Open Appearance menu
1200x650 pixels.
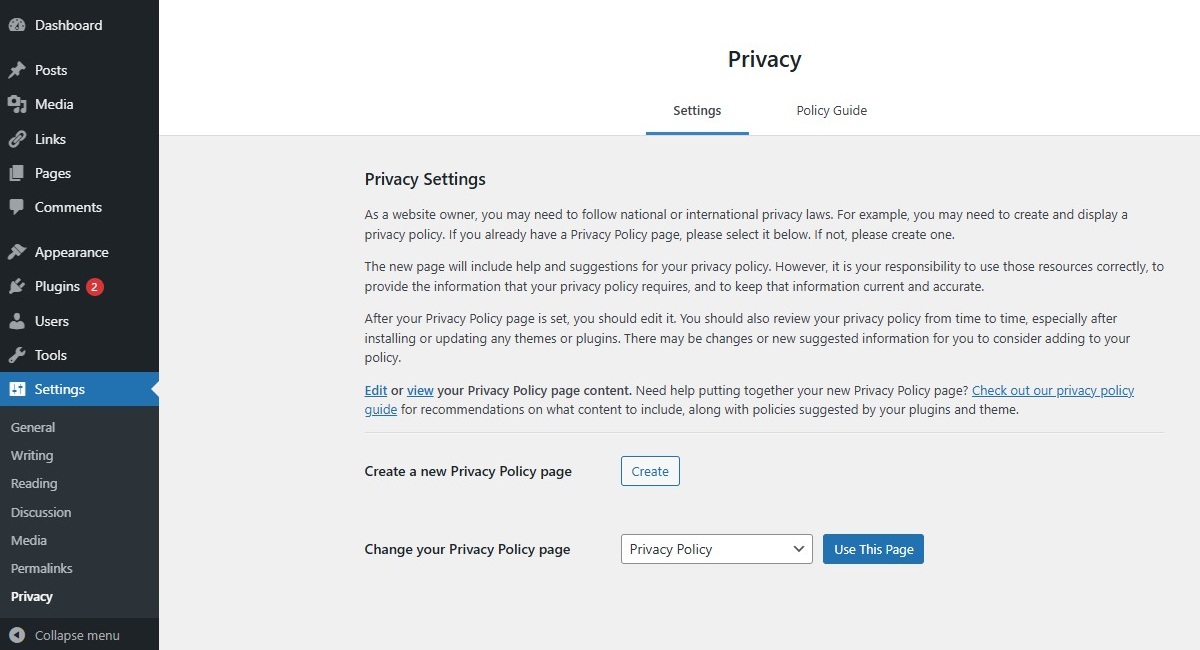(79, 252)
